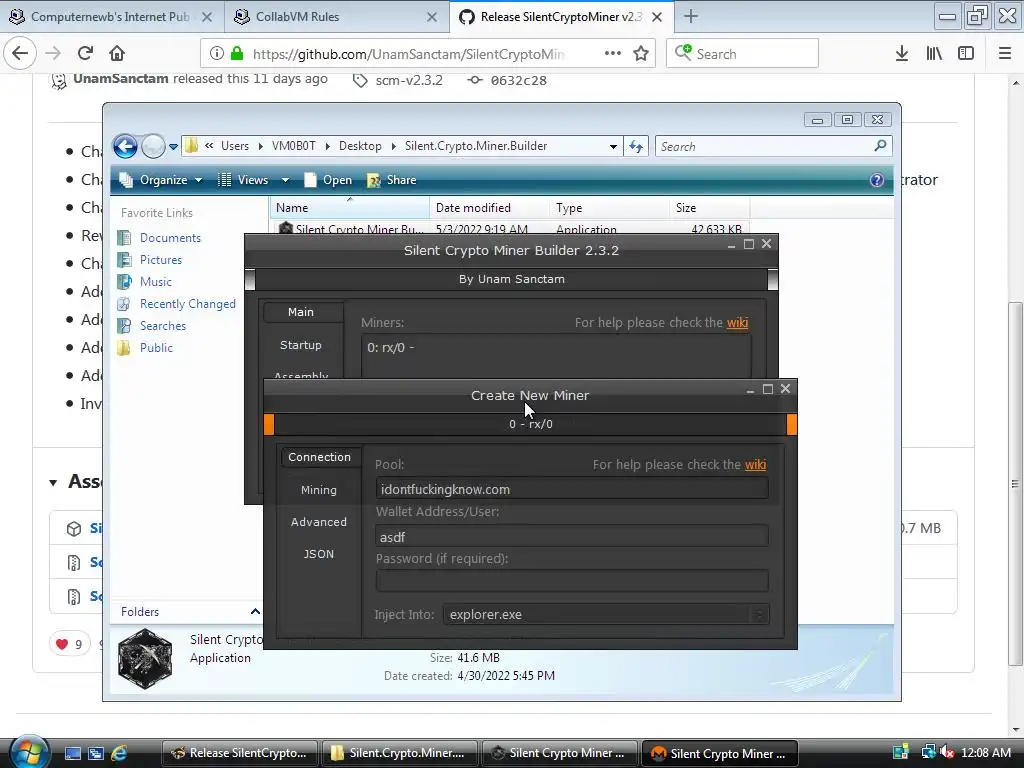Go back in the Firefox browser
Screen dimensions: 1024x768
pyautogui.click(x=20, y=53)
